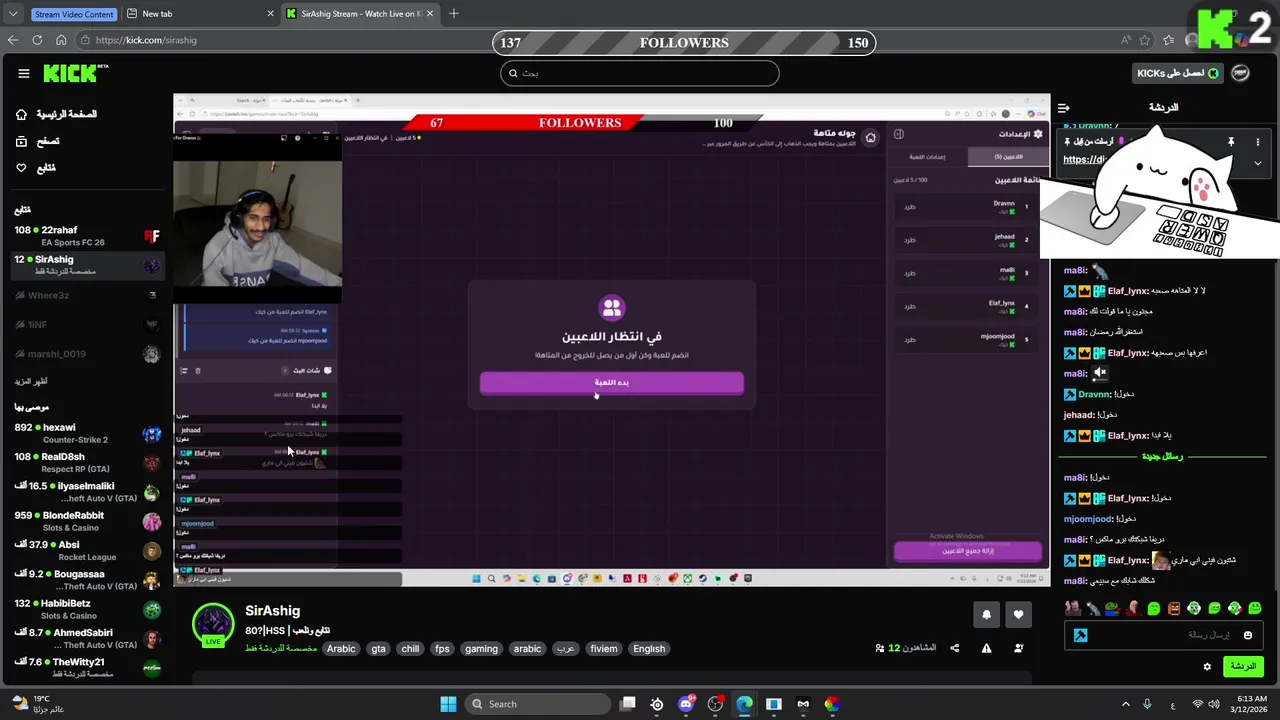The width and height of the screenshot is (1280, 720).
Task: Click the Arabic tag
Action: pos(341,648)
